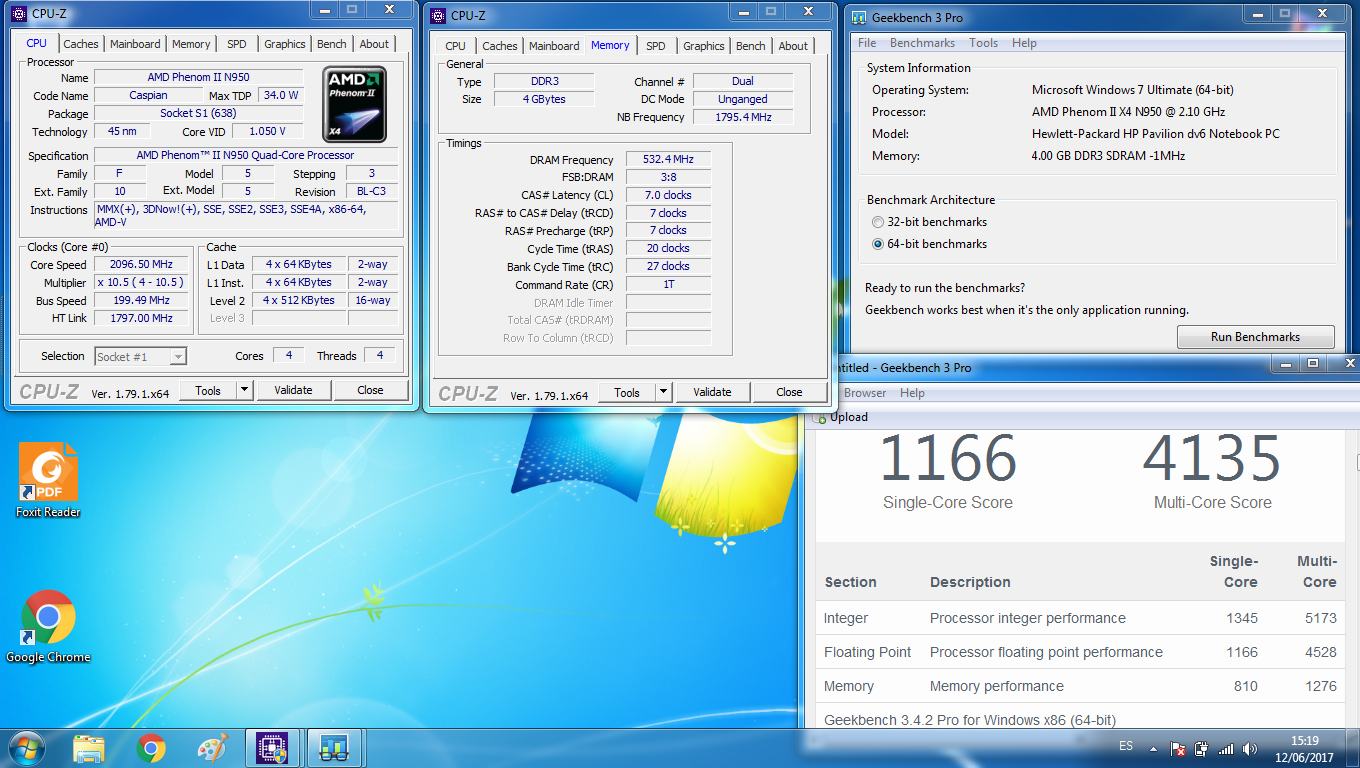The image size is (1360, 768).
Task: Click the Core Speed value 2096.50 MHz
Action: tap(141, 265)
